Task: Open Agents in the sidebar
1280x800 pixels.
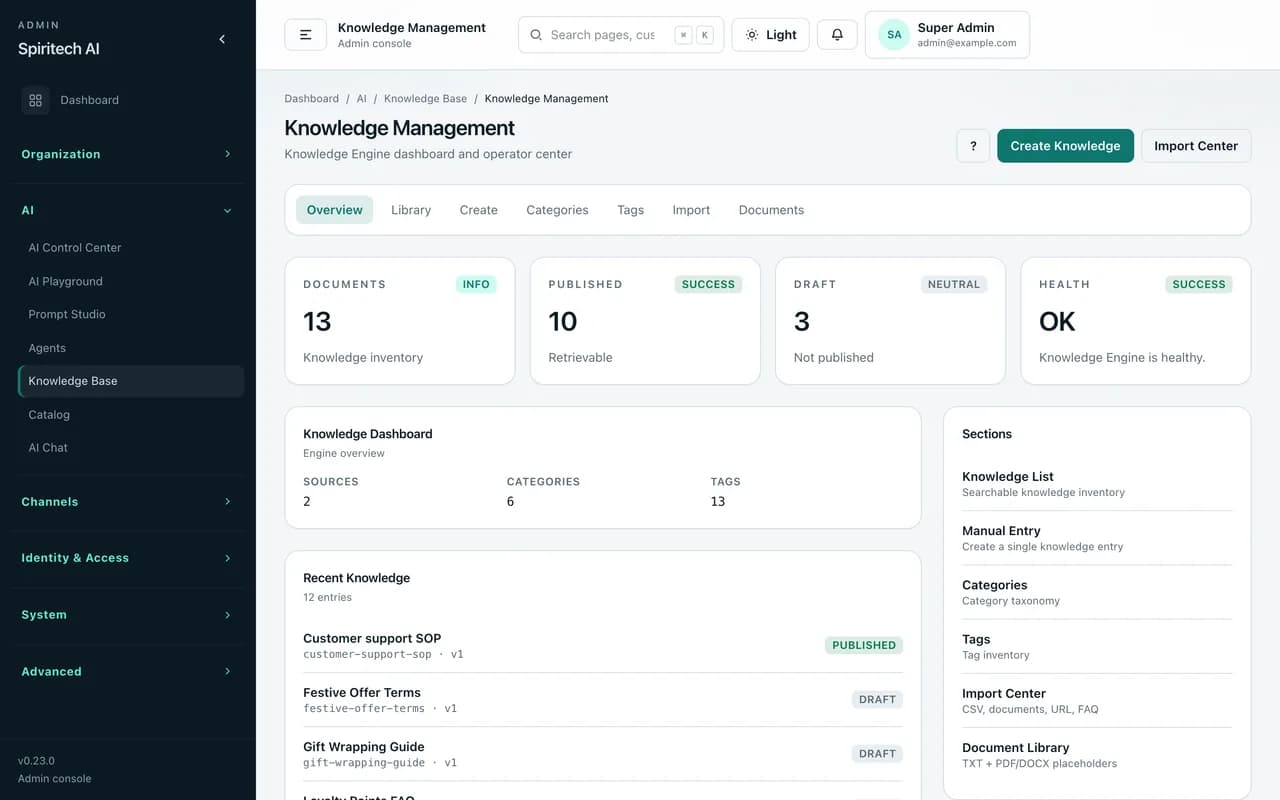Action: click(131, 348)
